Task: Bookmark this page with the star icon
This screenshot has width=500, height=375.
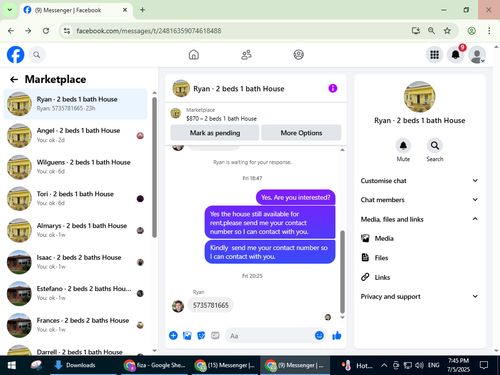Action: 447,31
